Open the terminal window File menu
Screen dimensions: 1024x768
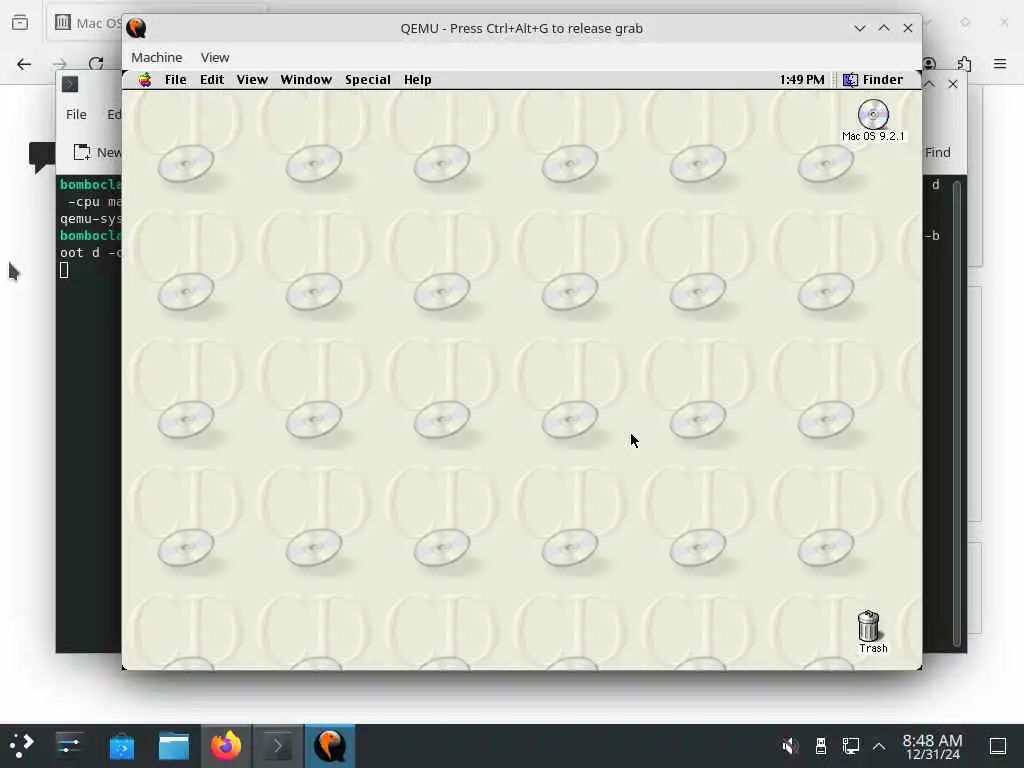coord(76,114)
